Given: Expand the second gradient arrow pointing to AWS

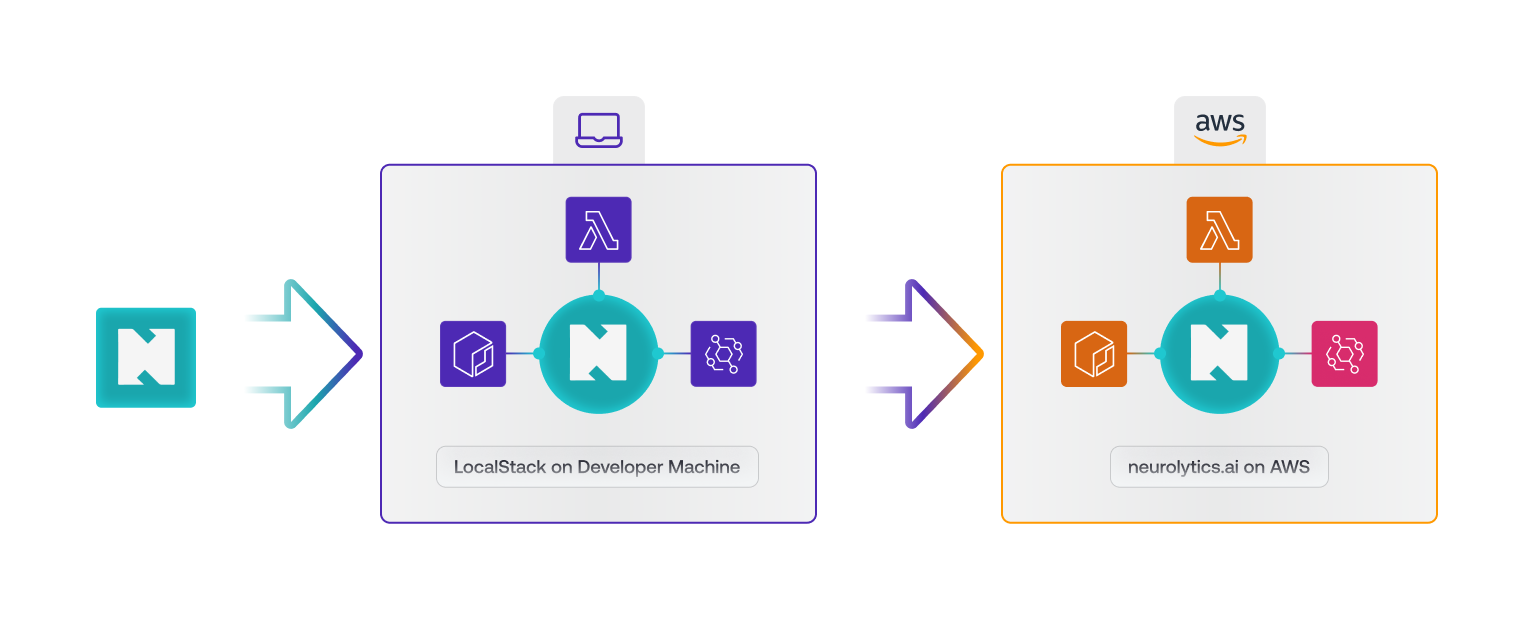Looking at the screenshot, I should (x=925, y=353).
